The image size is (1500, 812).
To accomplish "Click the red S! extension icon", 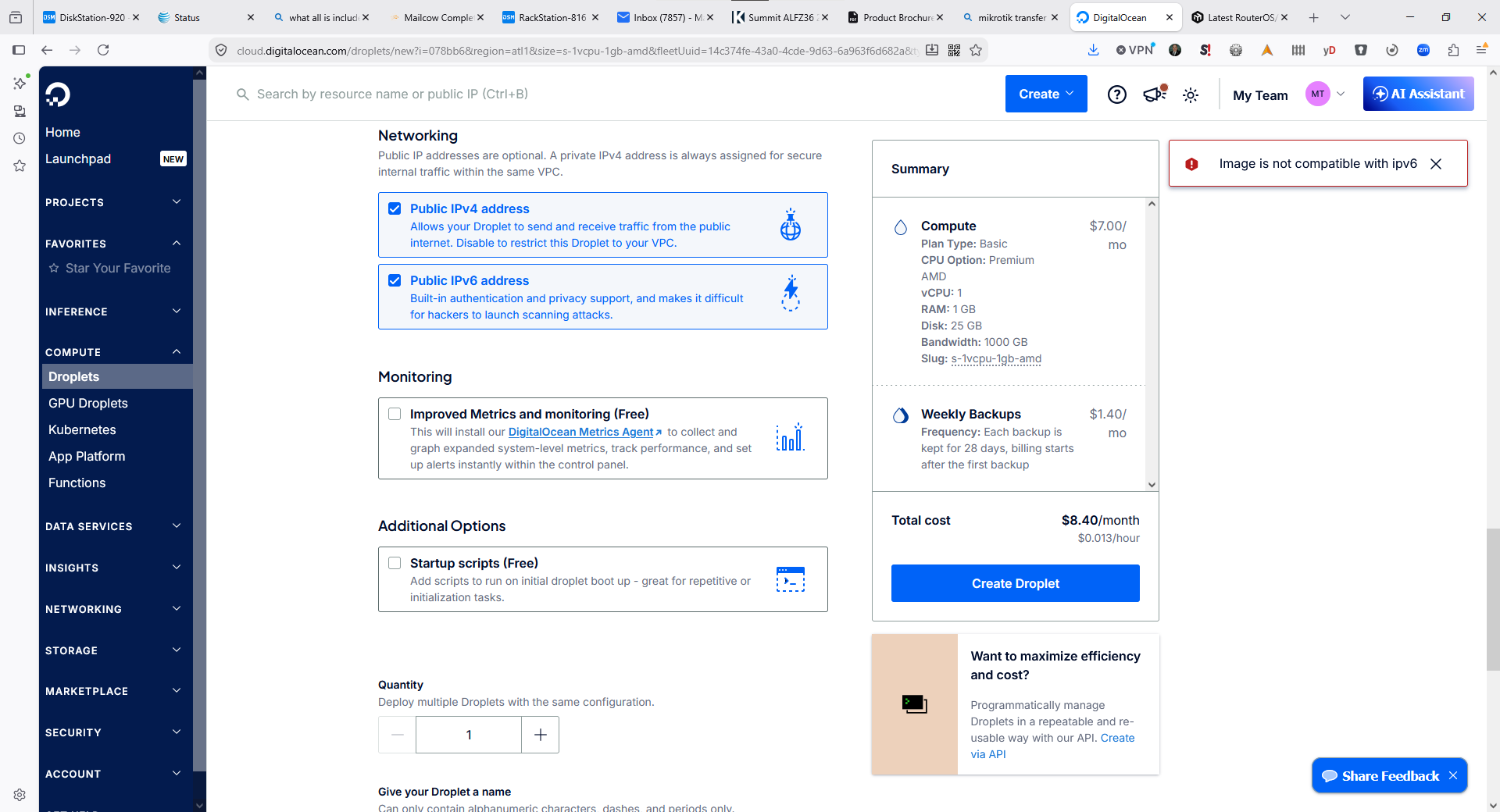I will (x=1205, y=50).
